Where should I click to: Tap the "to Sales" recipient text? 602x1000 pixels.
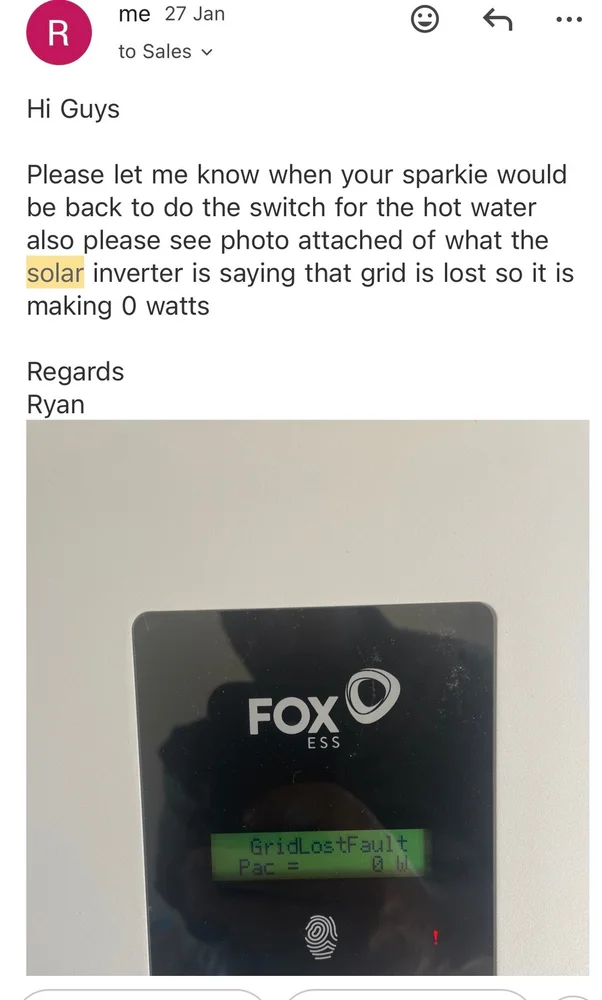pyautogui.click(x=155, y=51)
